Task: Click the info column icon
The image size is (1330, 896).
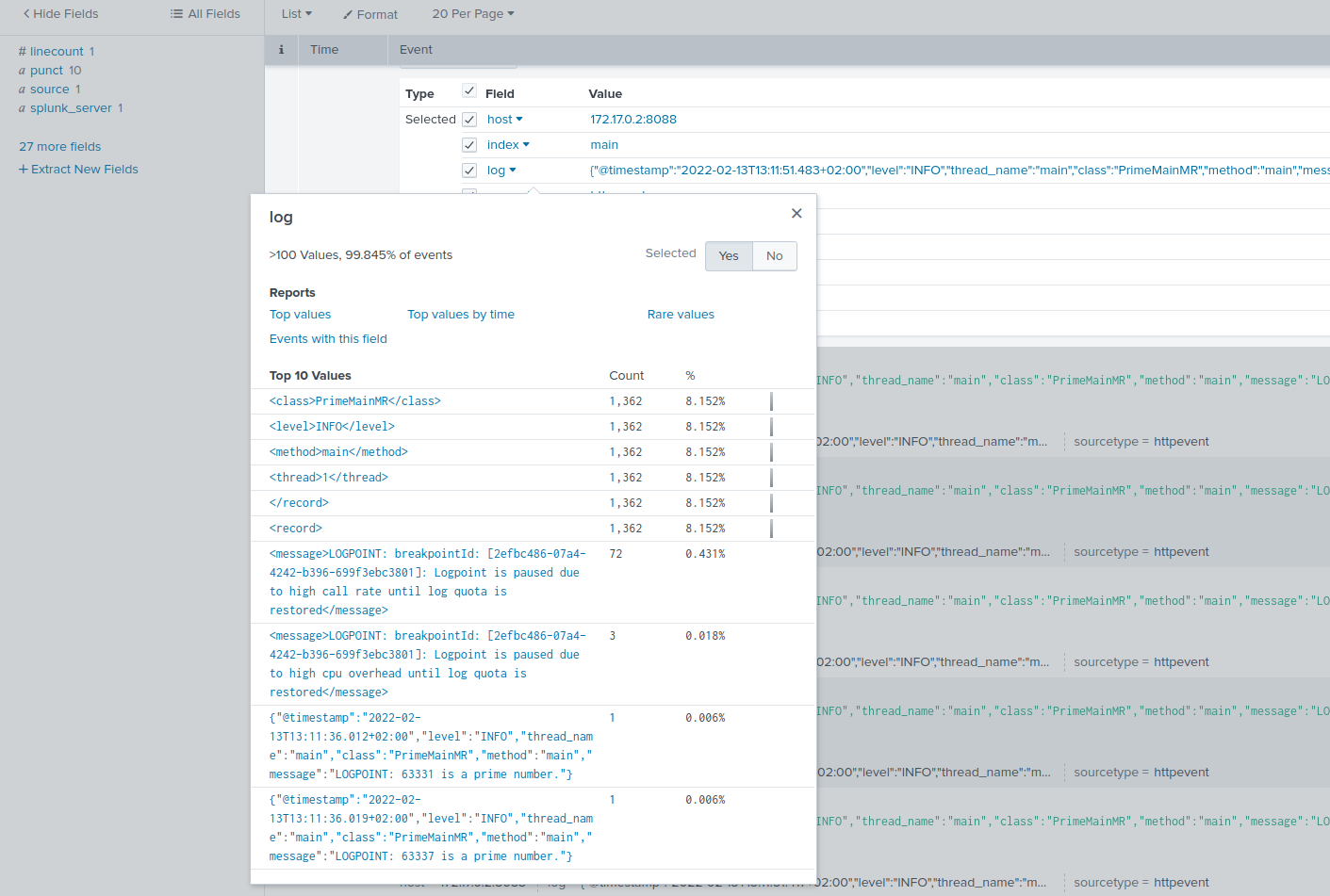Action: [281, 50]
